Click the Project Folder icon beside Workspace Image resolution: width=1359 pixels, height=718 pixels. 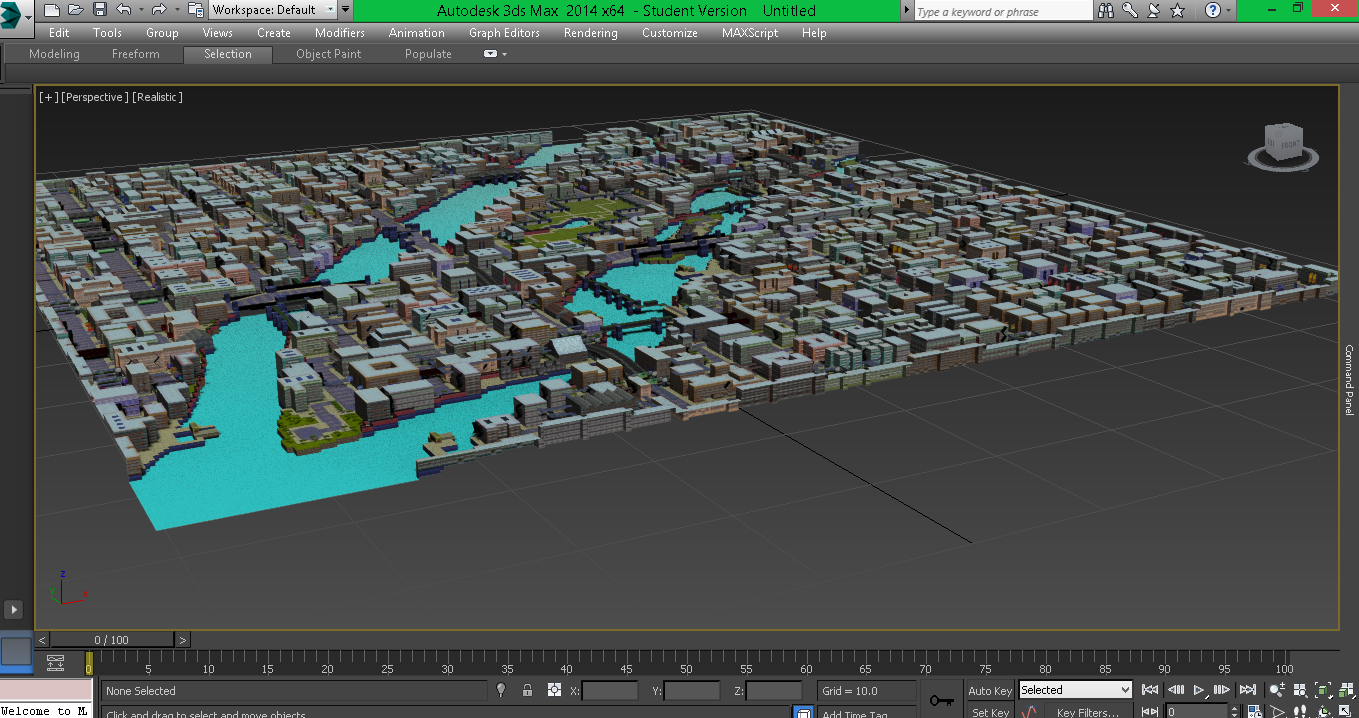coord(194,10)
